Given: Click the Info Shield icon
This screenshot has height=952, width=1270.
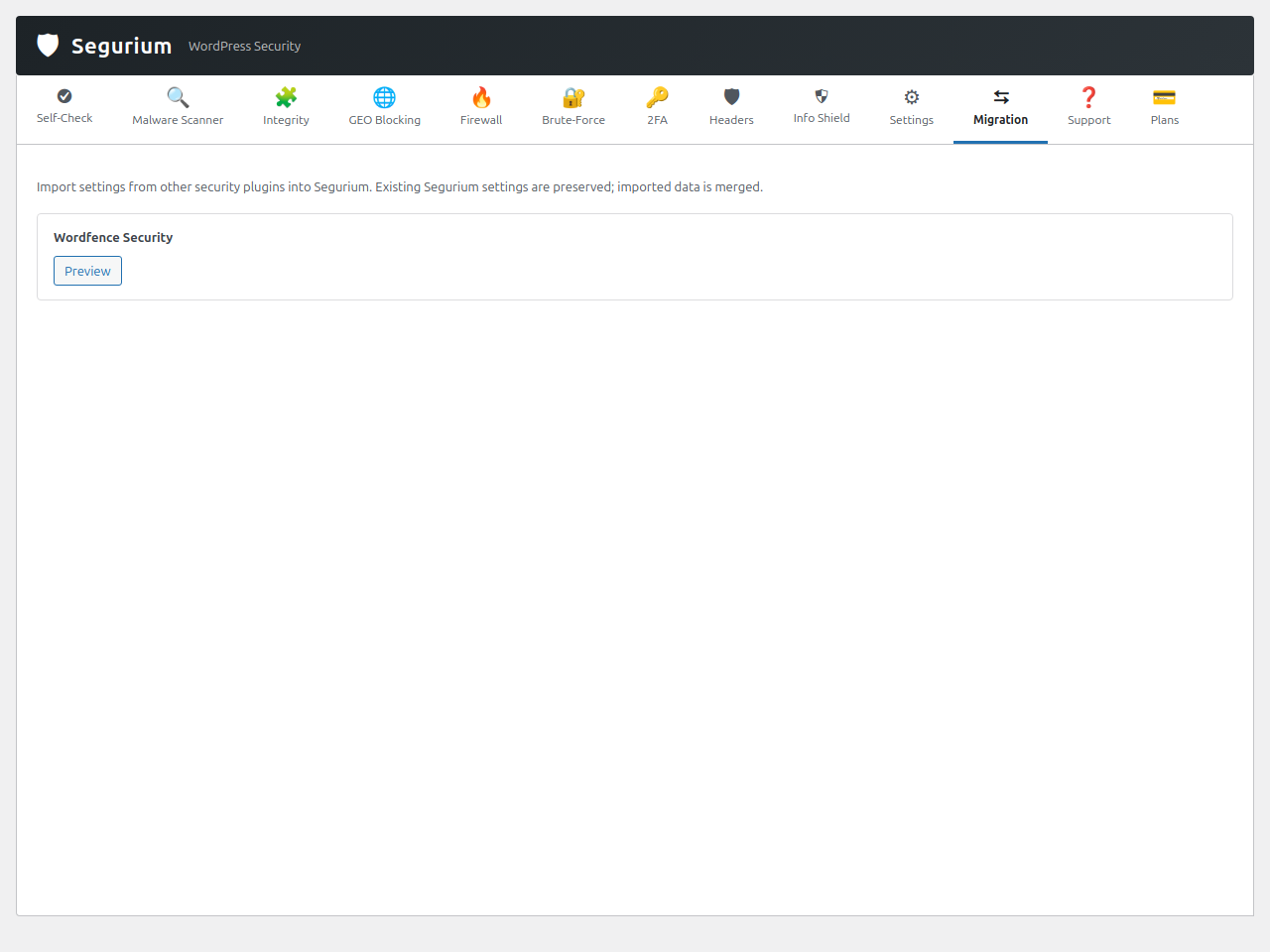Looking at the screenshot, I should [x=822, y=96].
